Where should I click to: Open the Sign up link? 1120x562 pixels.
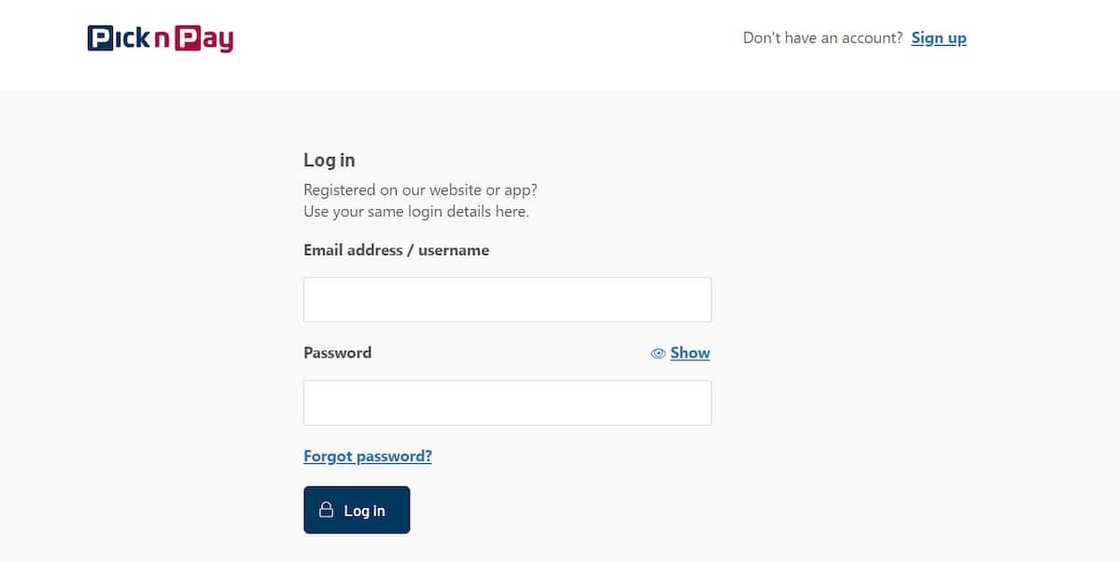[939, 38]
